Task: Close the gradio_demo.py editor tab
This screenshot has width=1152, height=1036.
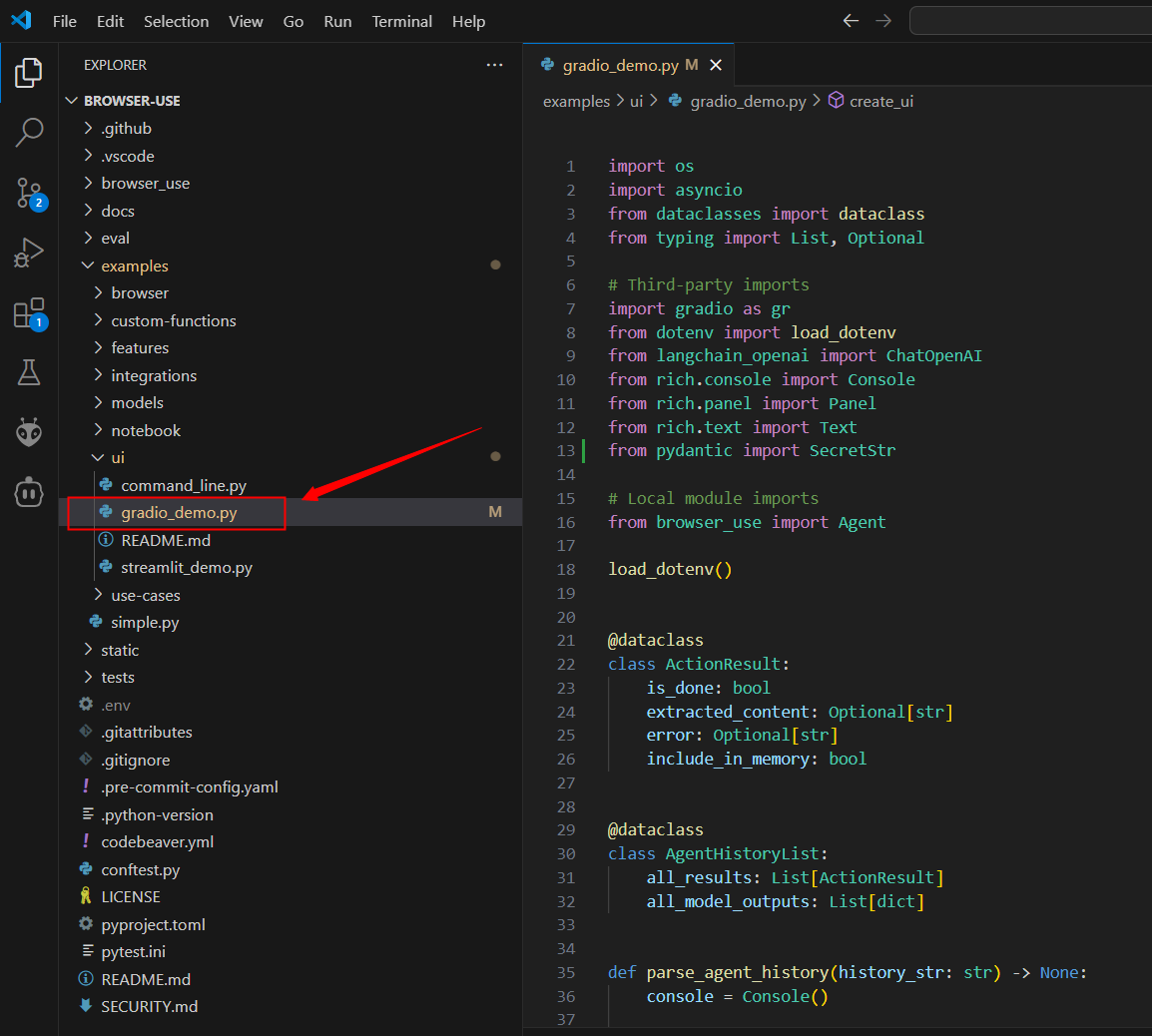Action: point(716,66)
